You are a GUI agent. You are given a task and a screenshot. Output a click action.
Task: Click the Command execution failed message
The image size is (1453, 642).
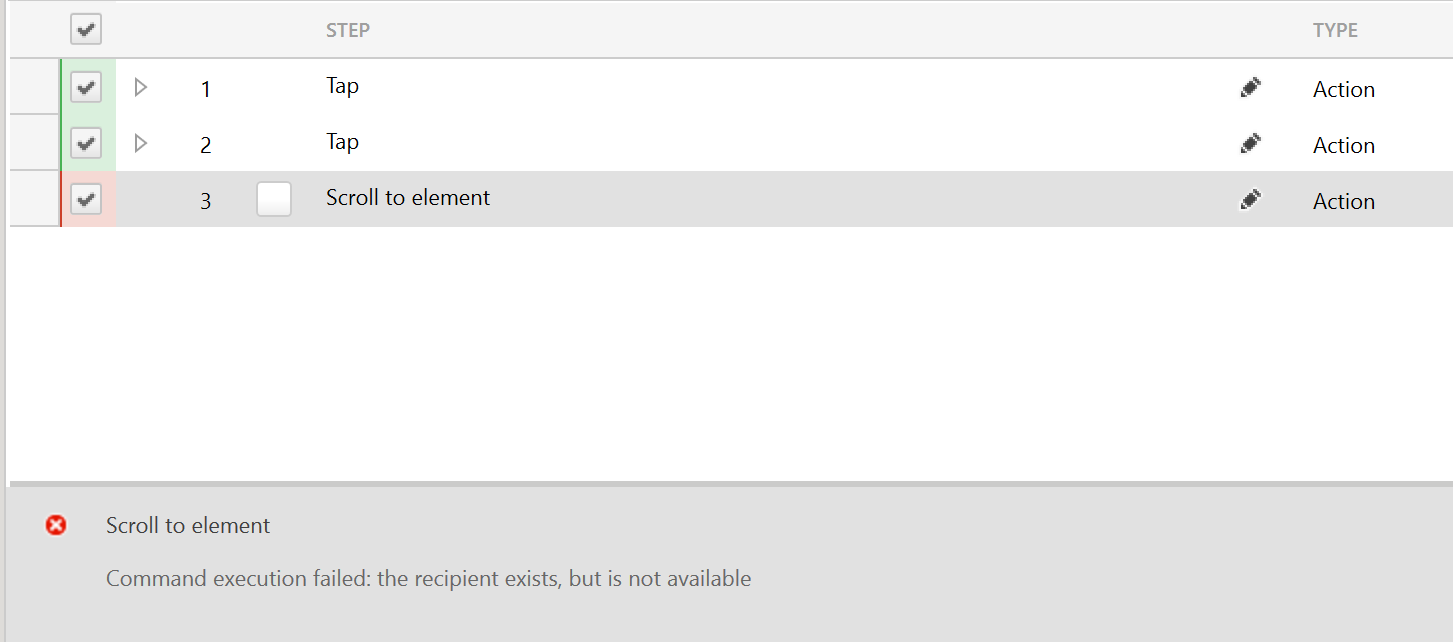tap(428, 579)
